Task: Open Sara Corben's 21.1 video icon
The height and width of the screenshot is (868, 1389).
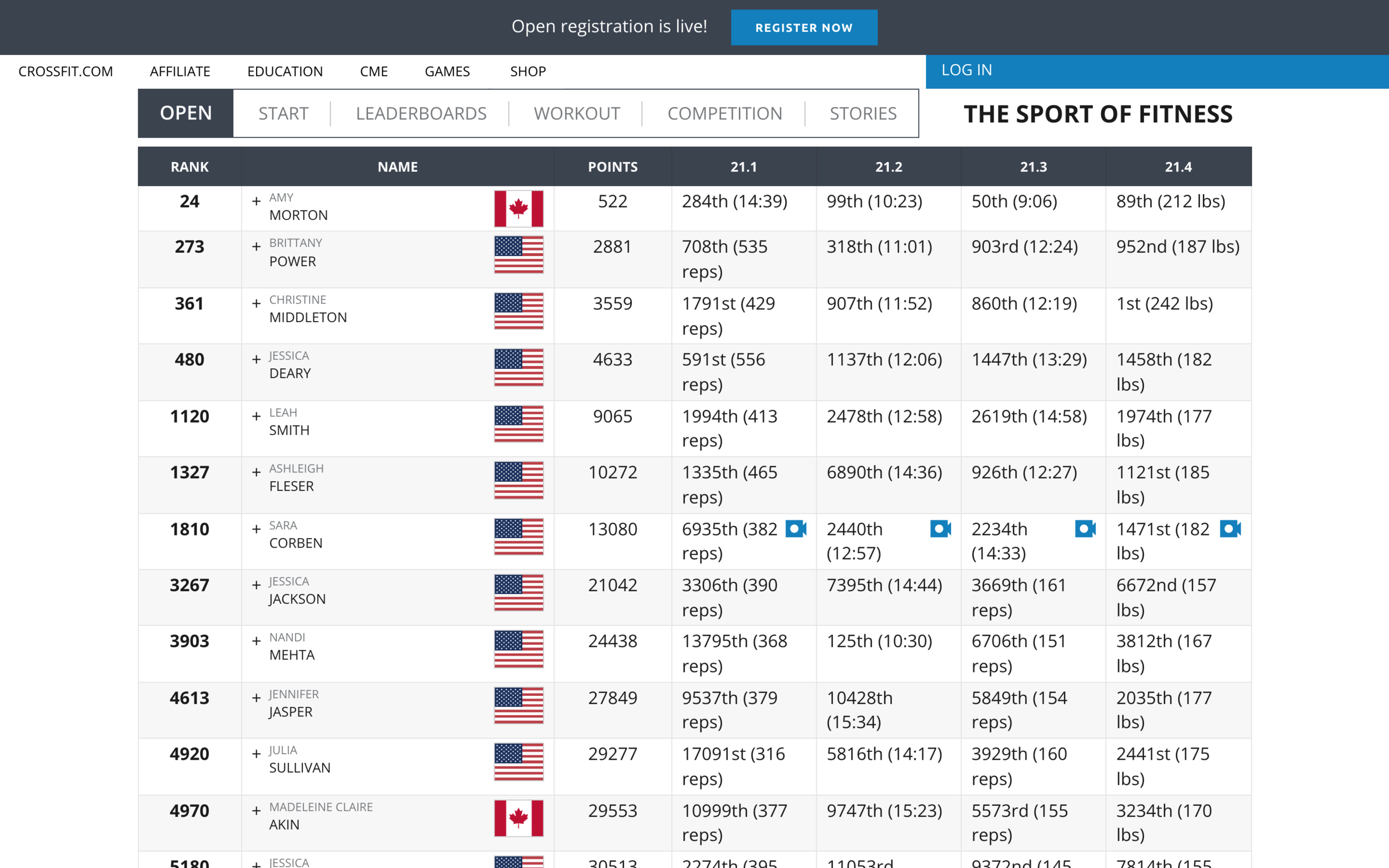Action: tap(795, 528)
